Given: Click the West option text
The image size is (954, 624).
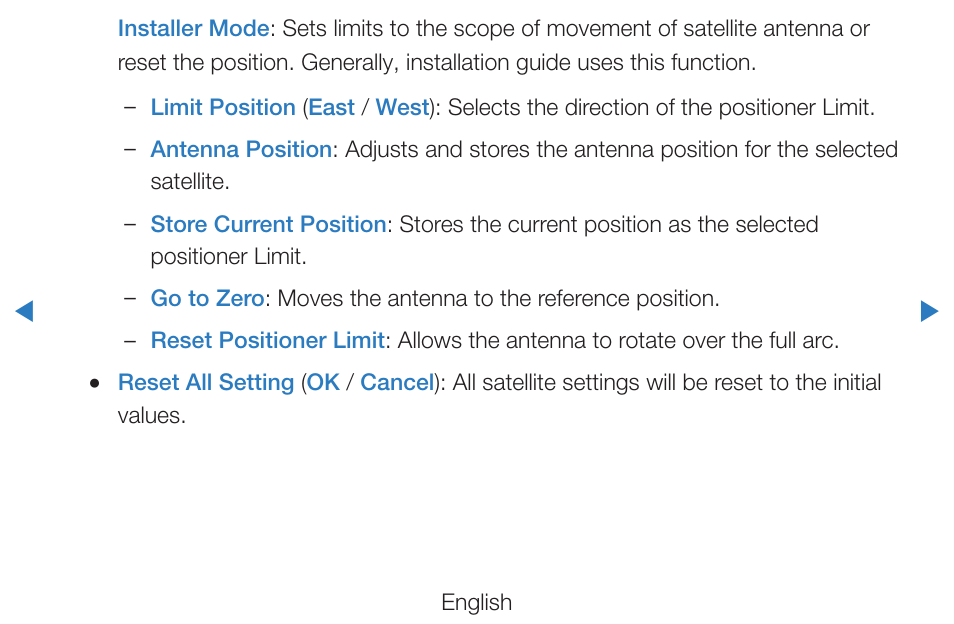Looking at the screenshot, I should coord(402,108).
